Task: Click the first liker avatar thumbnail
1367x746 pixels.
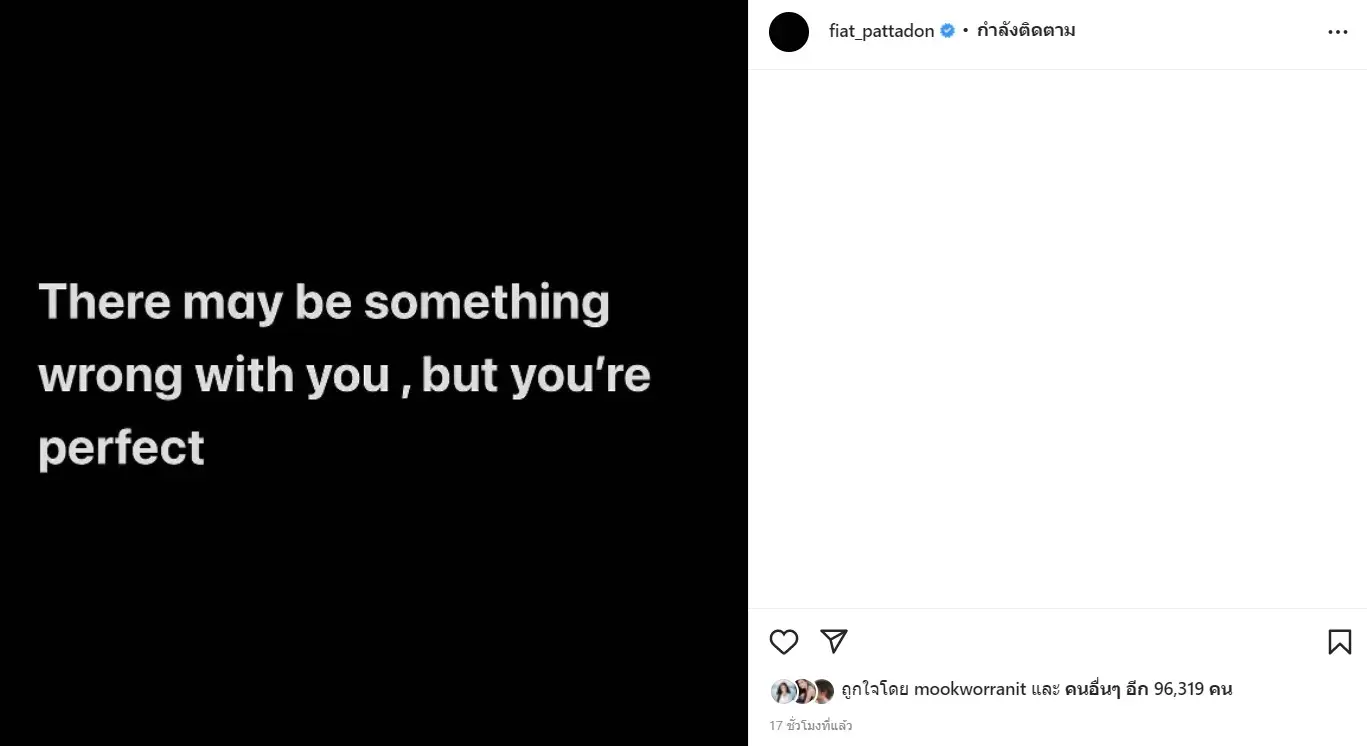Action: coord(783,691)
